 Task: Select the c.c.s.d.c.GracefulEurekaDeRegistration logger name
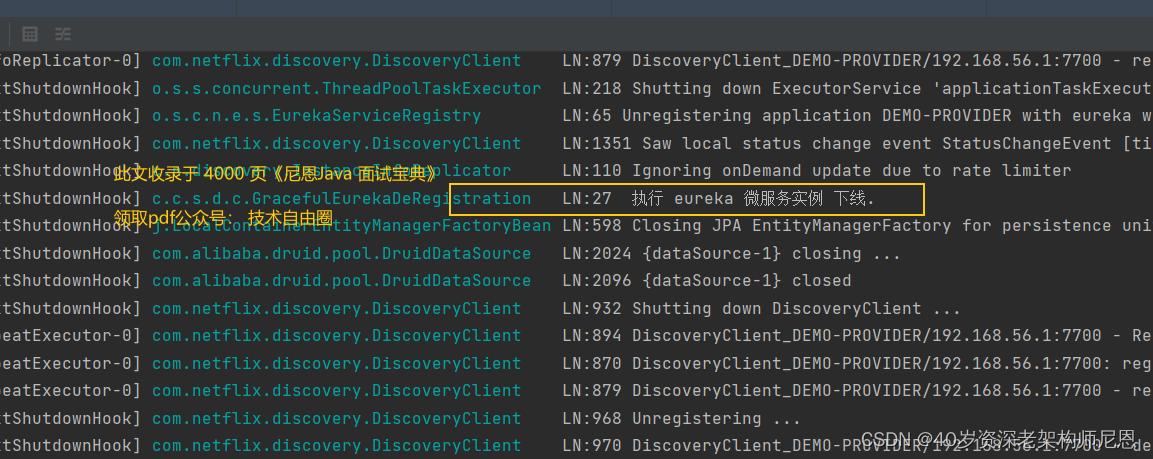click(341, 199)
